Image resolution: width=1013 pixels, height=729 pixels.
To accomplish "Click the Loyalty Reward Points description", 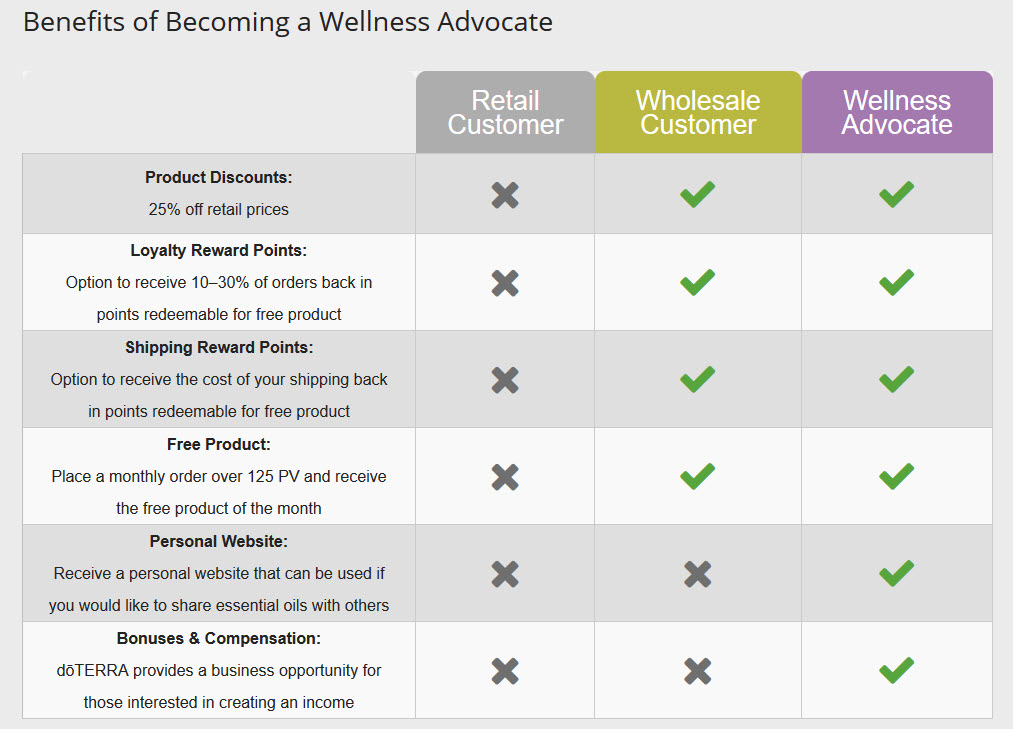I will pos(219,299).
